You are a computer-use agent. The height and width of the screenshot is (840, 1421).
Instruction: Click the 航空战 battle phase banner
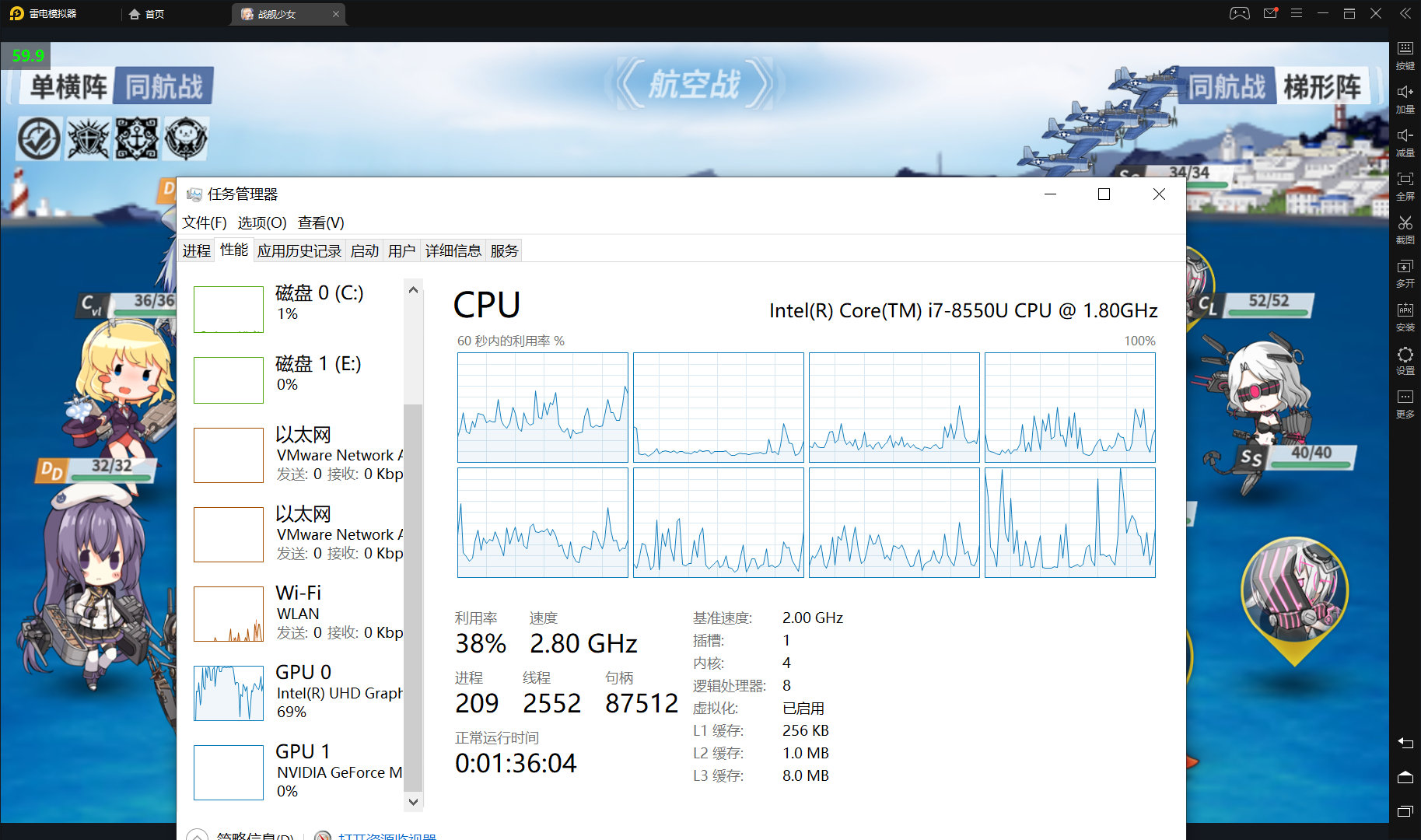[695, 84]
